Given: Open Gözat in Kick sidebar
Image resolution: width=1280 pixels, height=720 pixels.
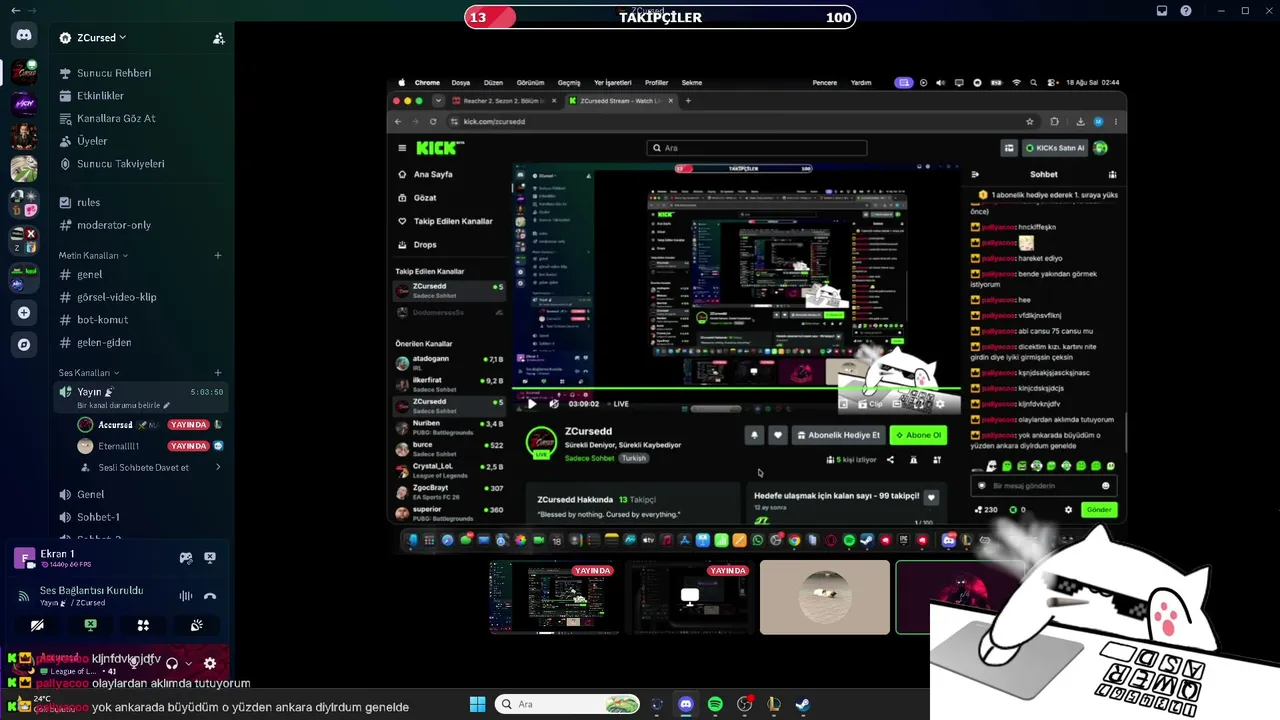Looking at the screenshot, I should (425, 198).
